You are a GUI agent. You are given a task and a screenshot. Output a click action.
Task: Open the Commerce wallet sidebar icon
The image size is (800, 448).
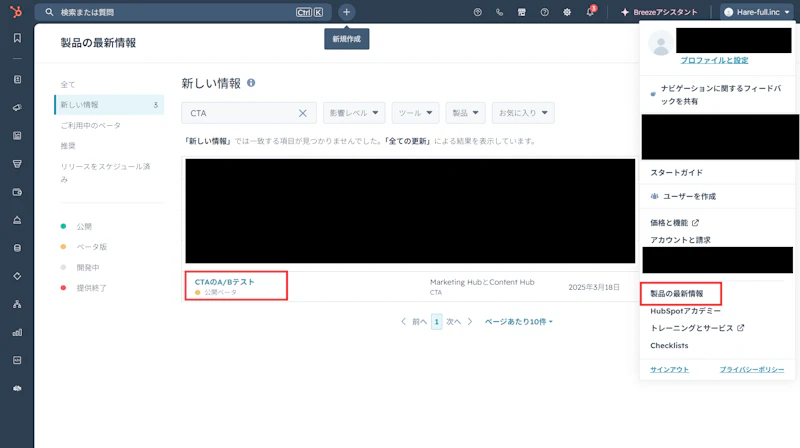point(17,192)
